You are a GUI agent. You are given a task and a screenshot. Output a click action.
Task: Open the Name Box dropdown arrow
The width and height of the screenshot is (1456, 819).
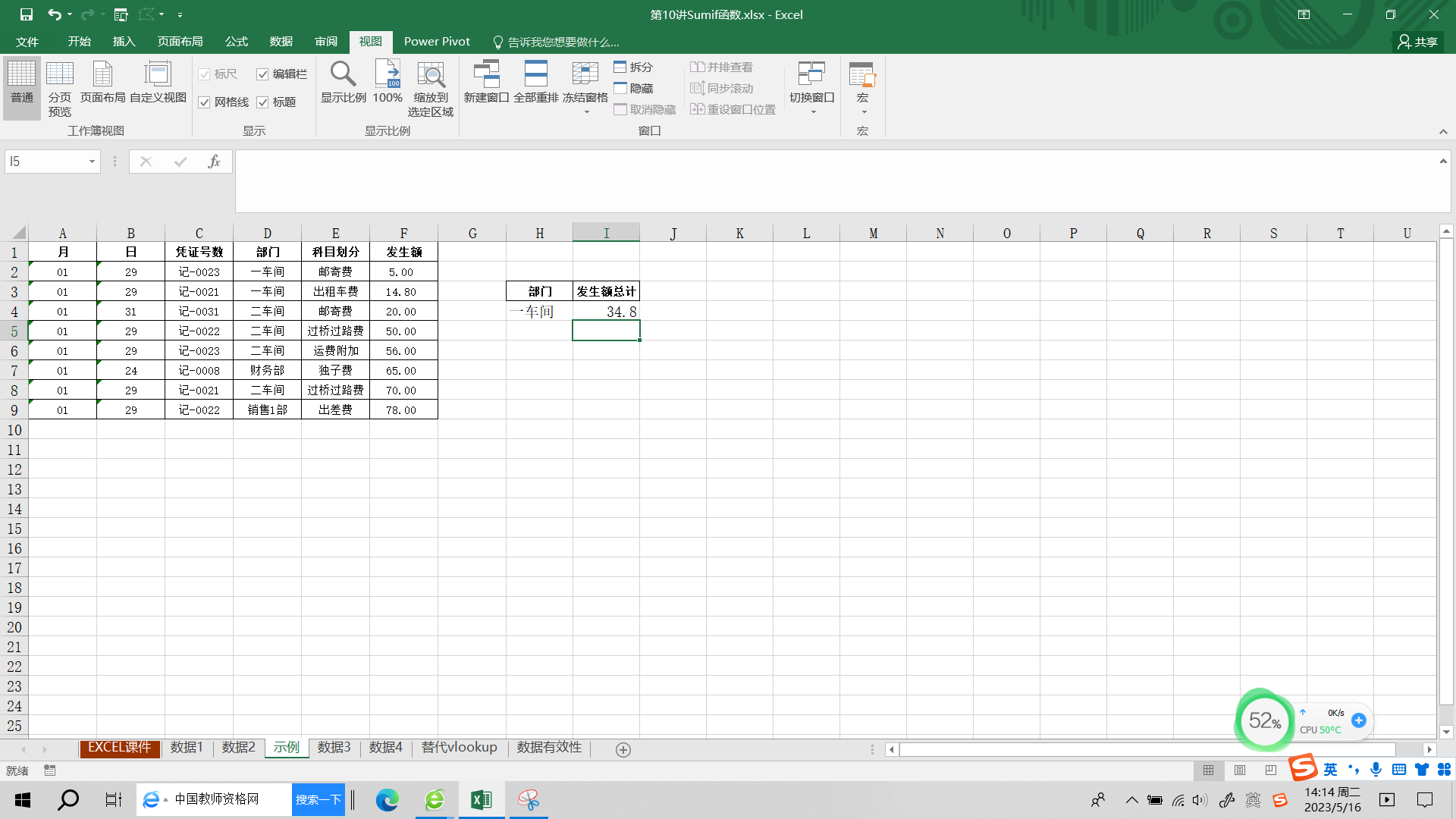(x=92, y=162)
